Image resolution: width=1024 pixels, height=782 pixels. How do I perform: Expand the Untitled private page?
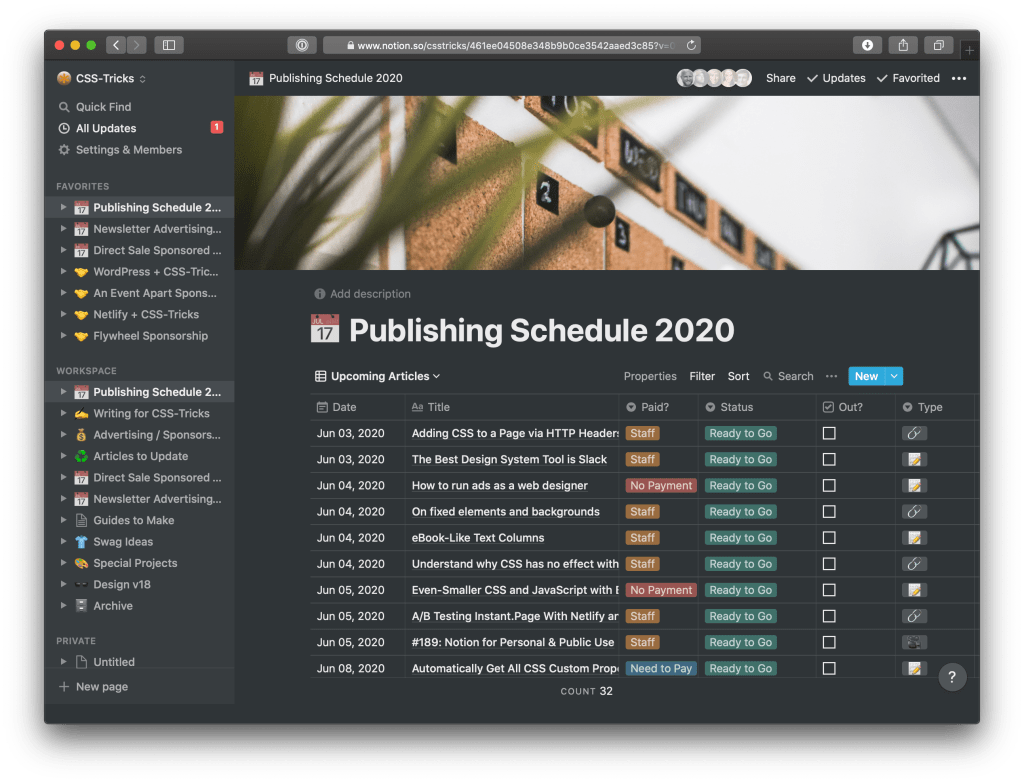(x=63, y=662)
